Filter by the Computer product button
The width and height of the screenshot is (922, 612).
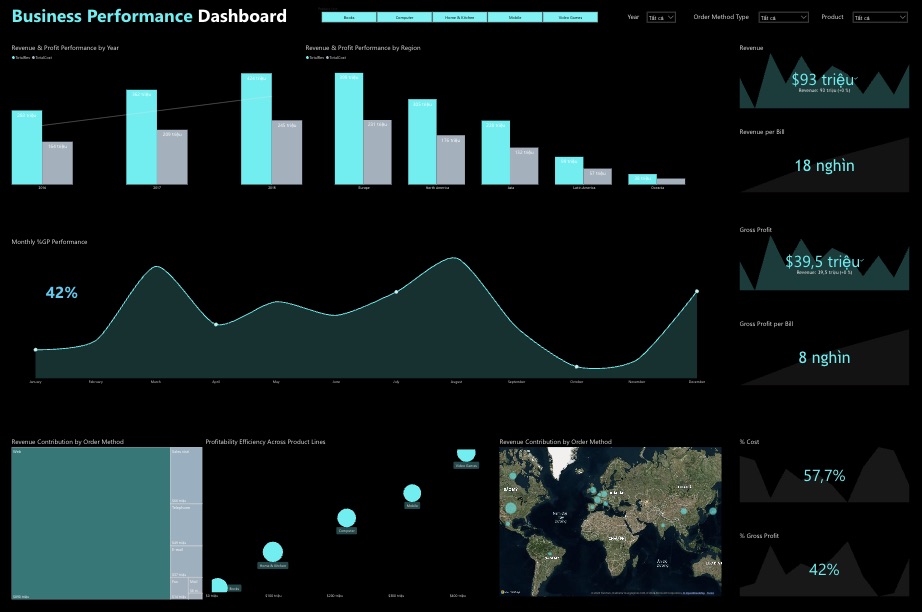tap(404, 17)
